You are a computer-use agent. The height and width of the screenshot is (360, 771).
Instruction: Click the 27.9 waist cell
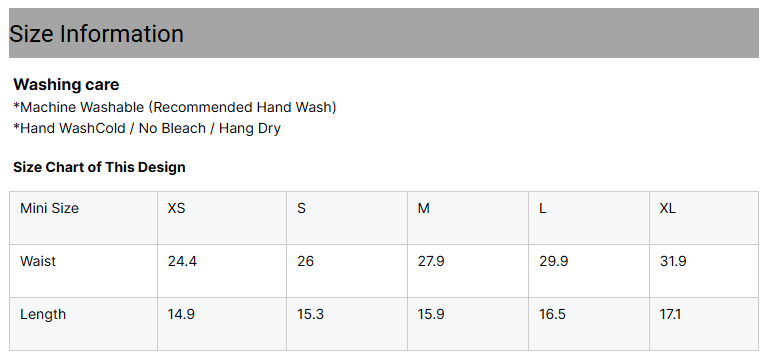tap(468, 271)
